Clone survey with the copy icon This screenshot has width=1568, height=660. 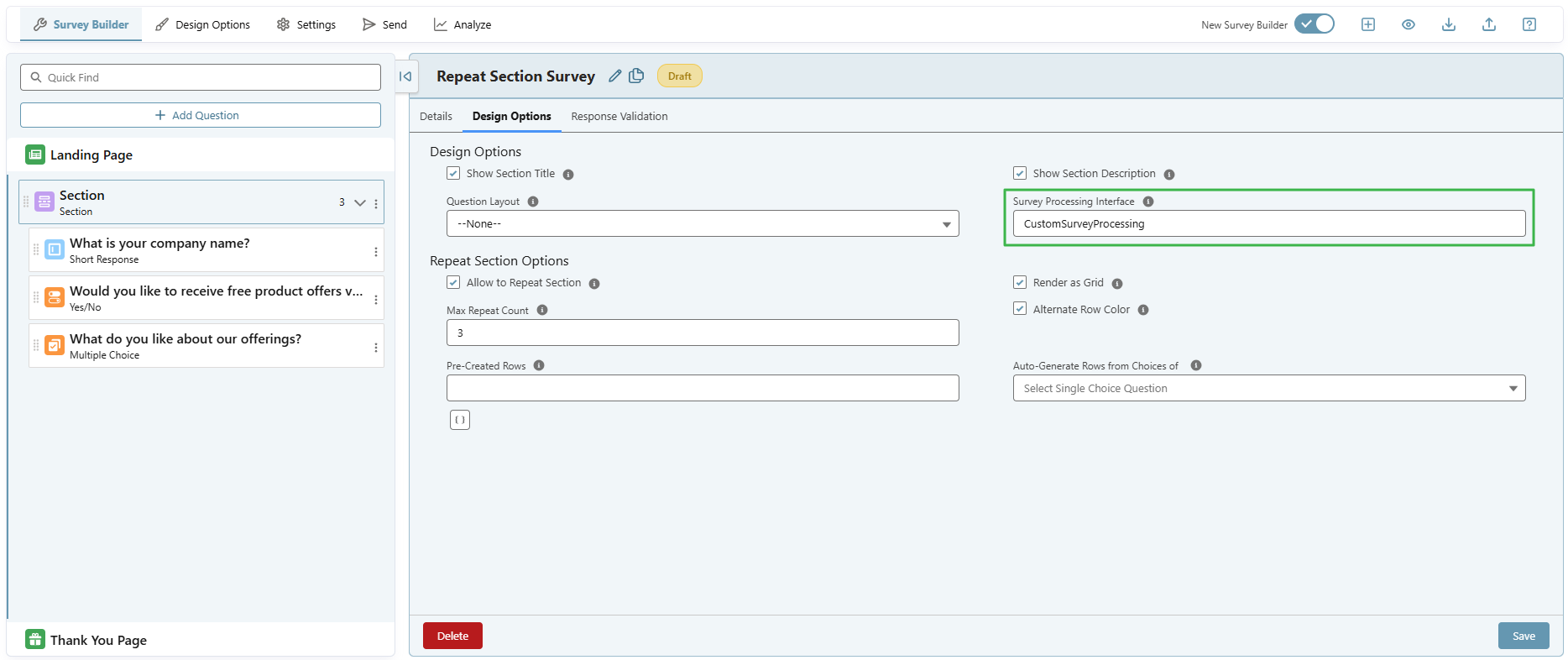point(636,76)
